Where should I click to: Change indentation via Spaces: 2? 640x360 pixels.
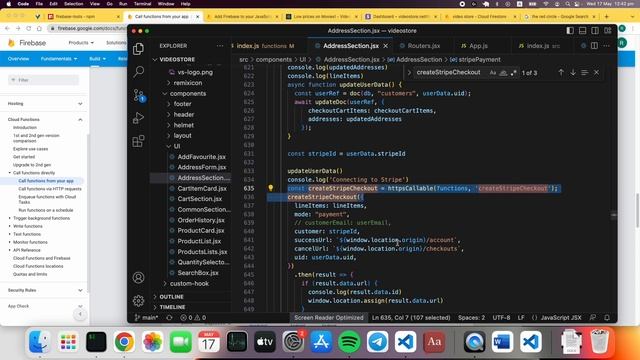[471, 318]
